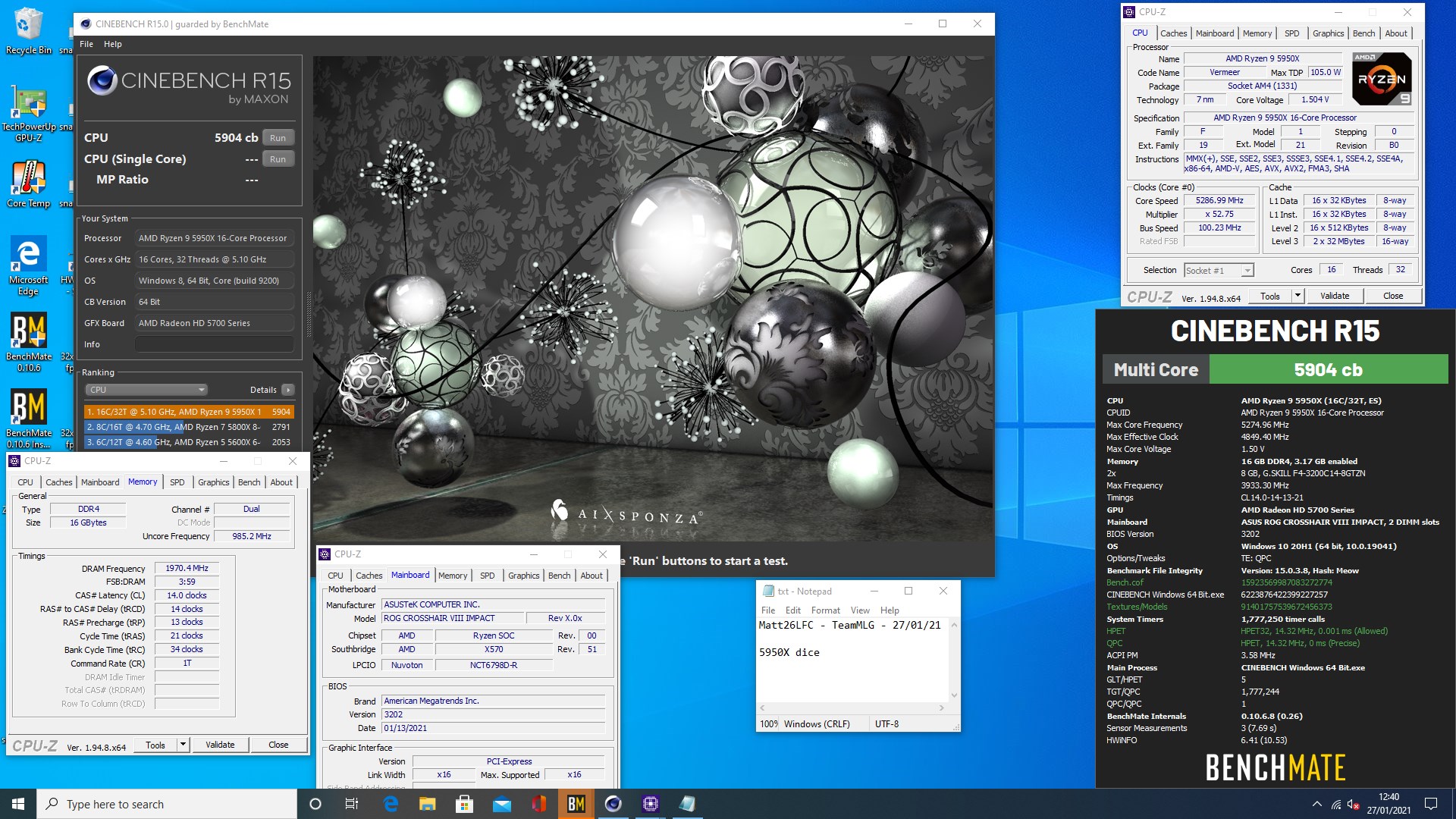Click Validate in top-right CPU-Z
The image size is (1456, 819).
click(1335, 296)
